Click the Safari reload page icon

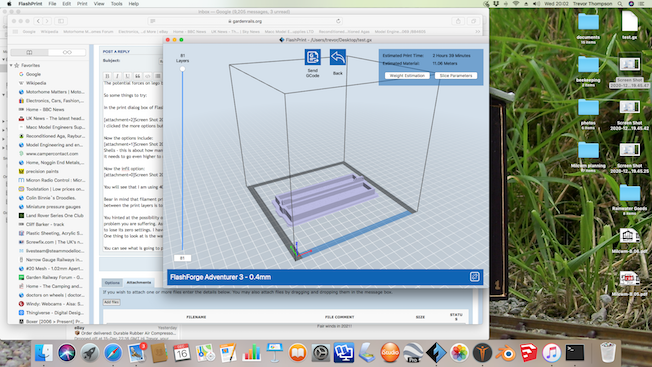(x=338, y=21)
